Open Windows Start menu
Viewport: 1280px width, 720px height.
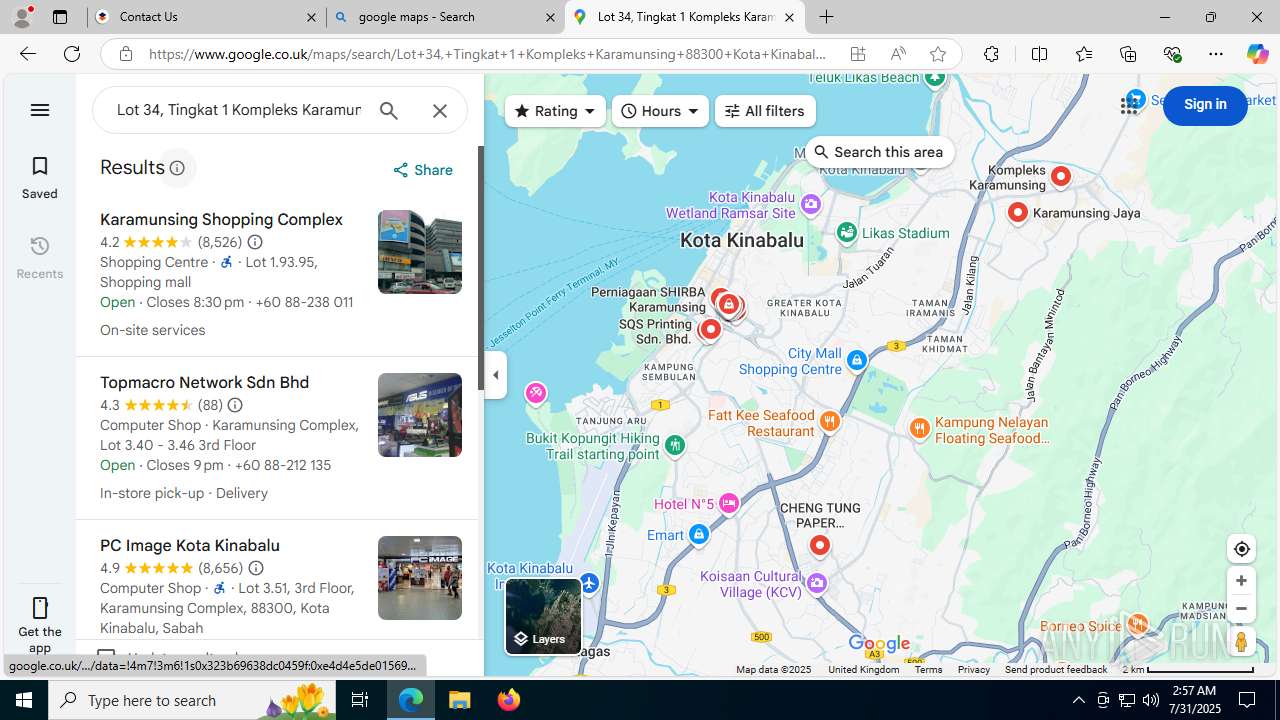click(24, 700)
